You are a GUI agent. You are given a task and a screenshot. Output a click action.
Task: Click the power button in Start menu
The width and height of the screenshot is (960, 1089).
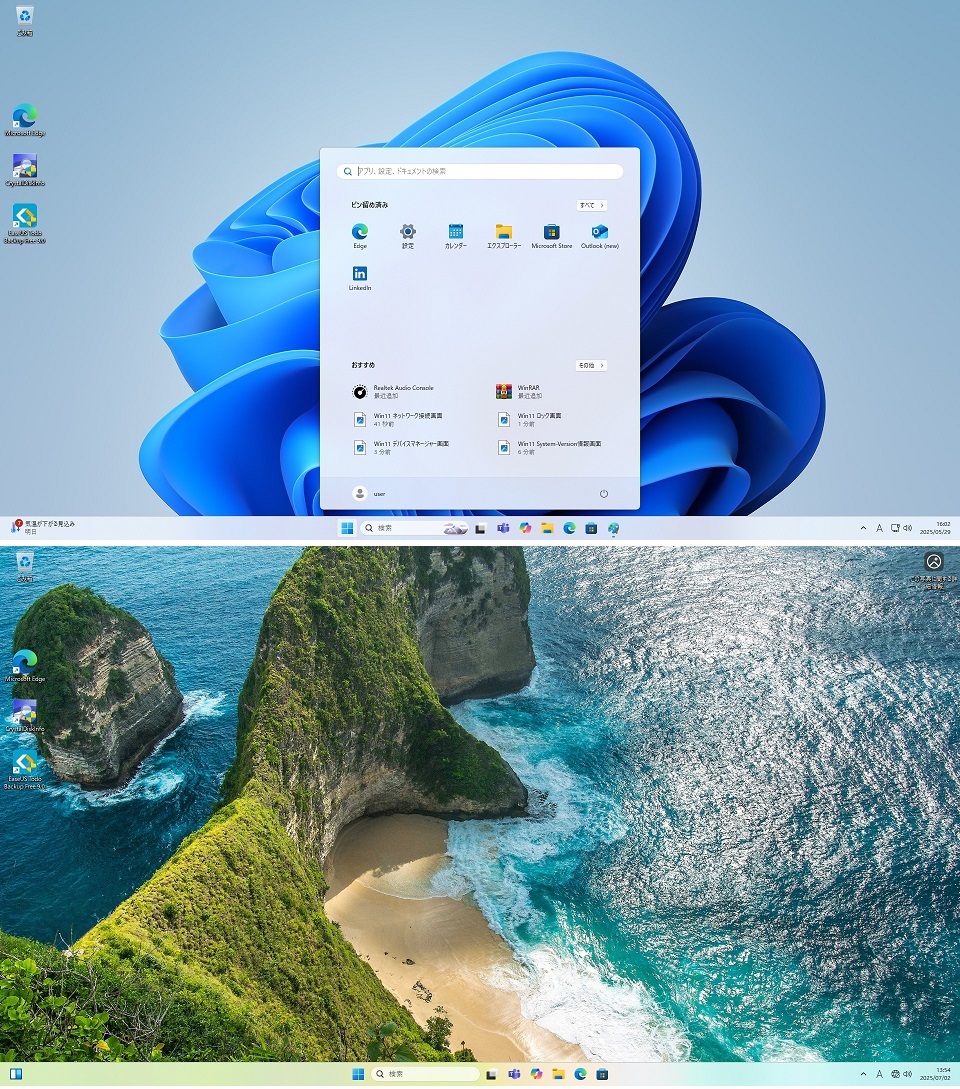[604, 494]
